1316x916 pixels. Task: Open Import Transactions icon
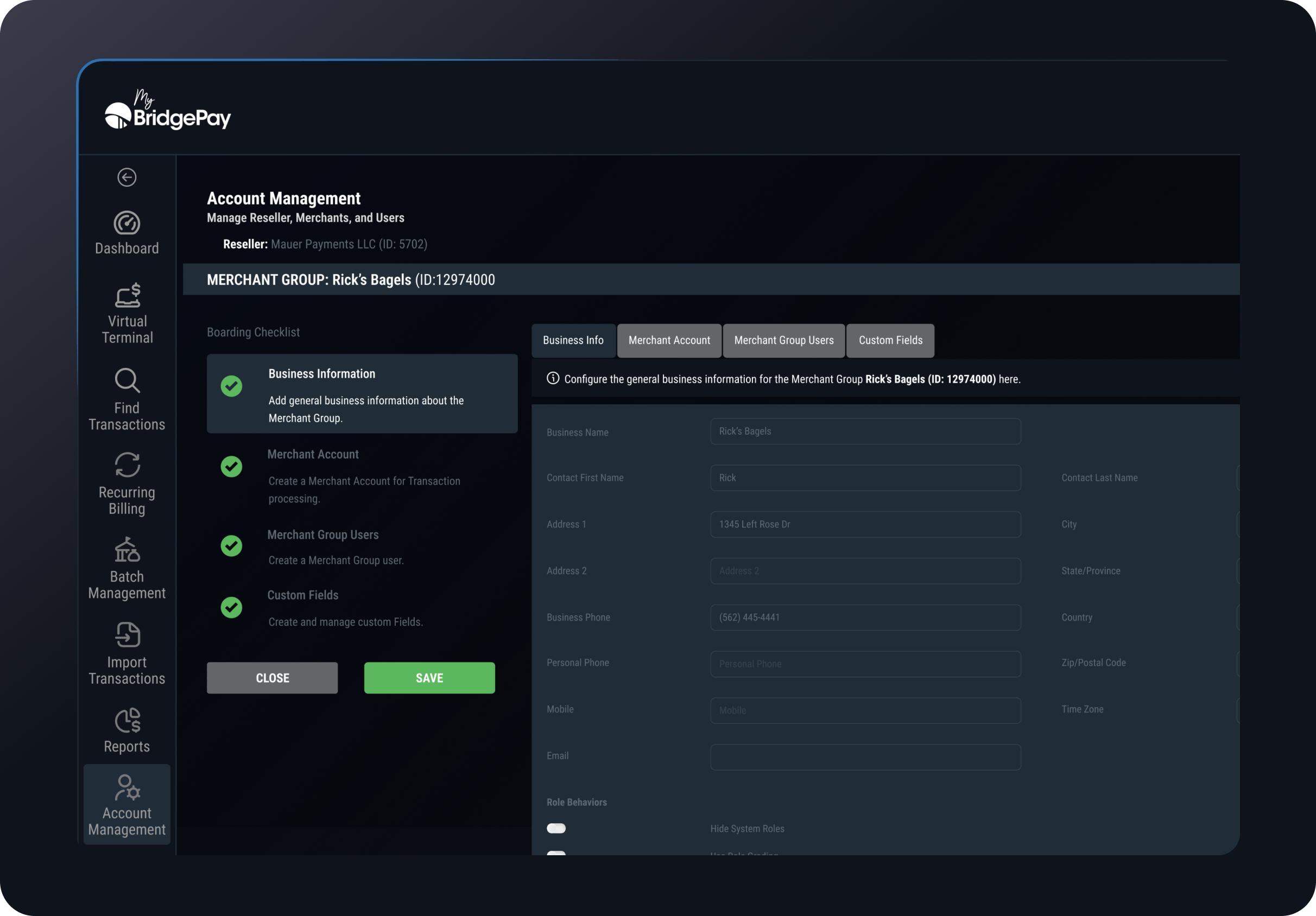click(x=127, y=635)
